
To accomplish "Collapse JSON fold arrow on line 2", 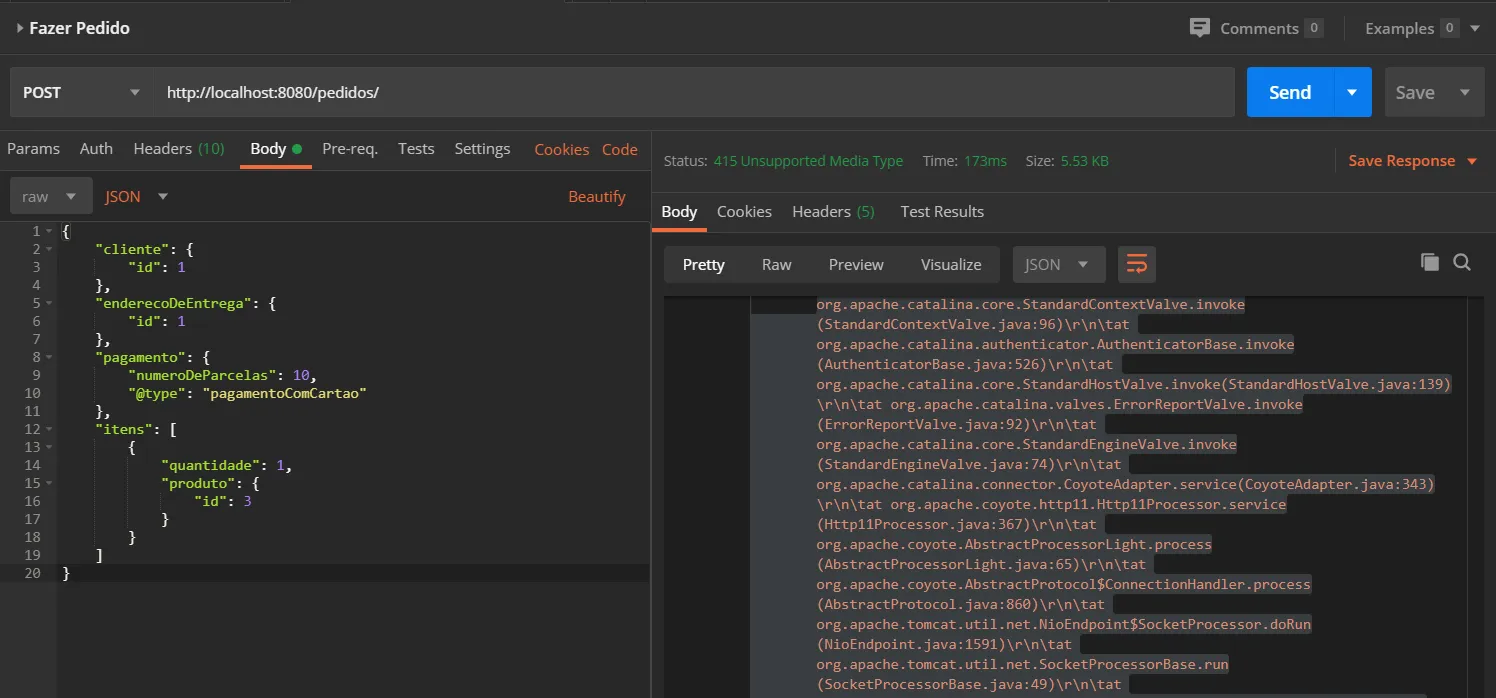I will 49,249.
